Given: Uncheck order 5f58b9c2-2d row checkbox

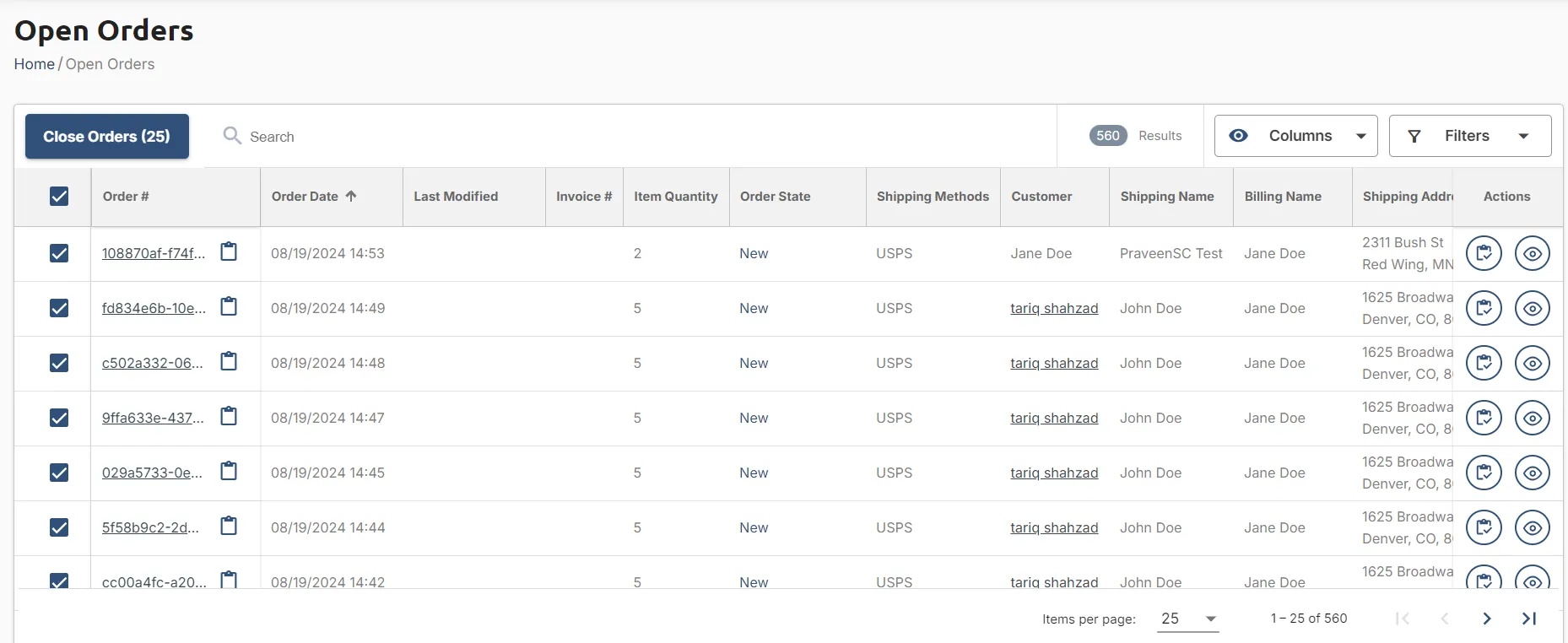Looking at the screenshot, I should point(59,527).
